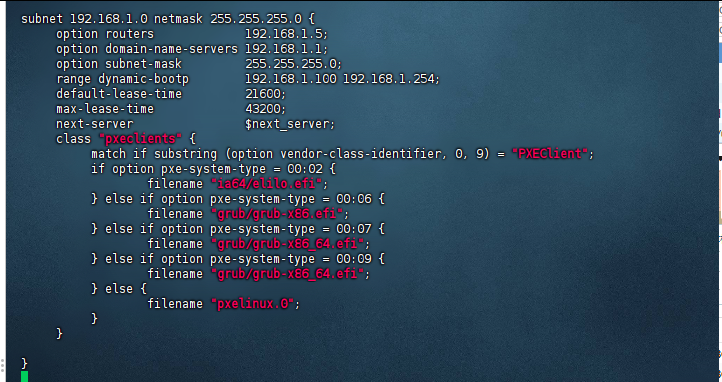Click the "max-lease-time" keyword
Viewport: 722px width, 382px height.
coord(105,109)
